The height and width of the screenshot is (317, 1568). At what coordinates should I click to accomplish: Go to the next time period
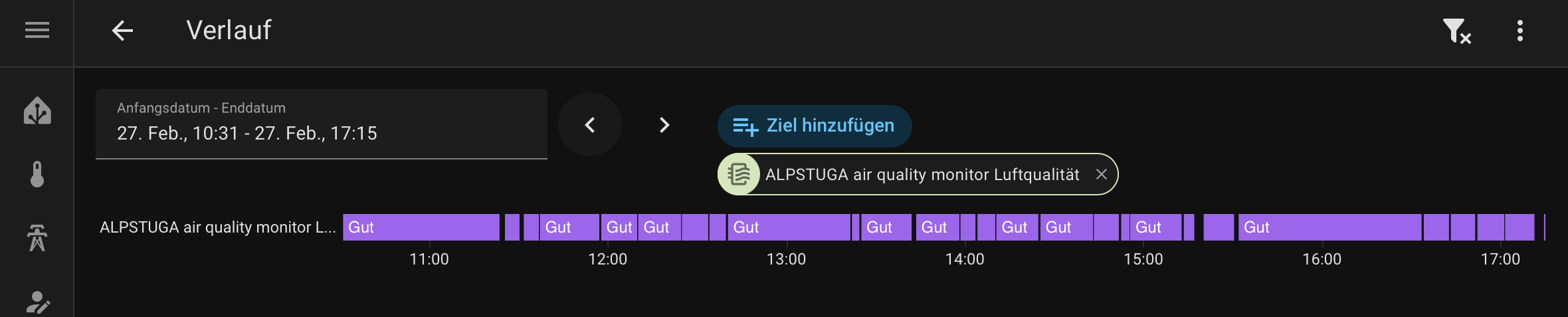point(664,125)
